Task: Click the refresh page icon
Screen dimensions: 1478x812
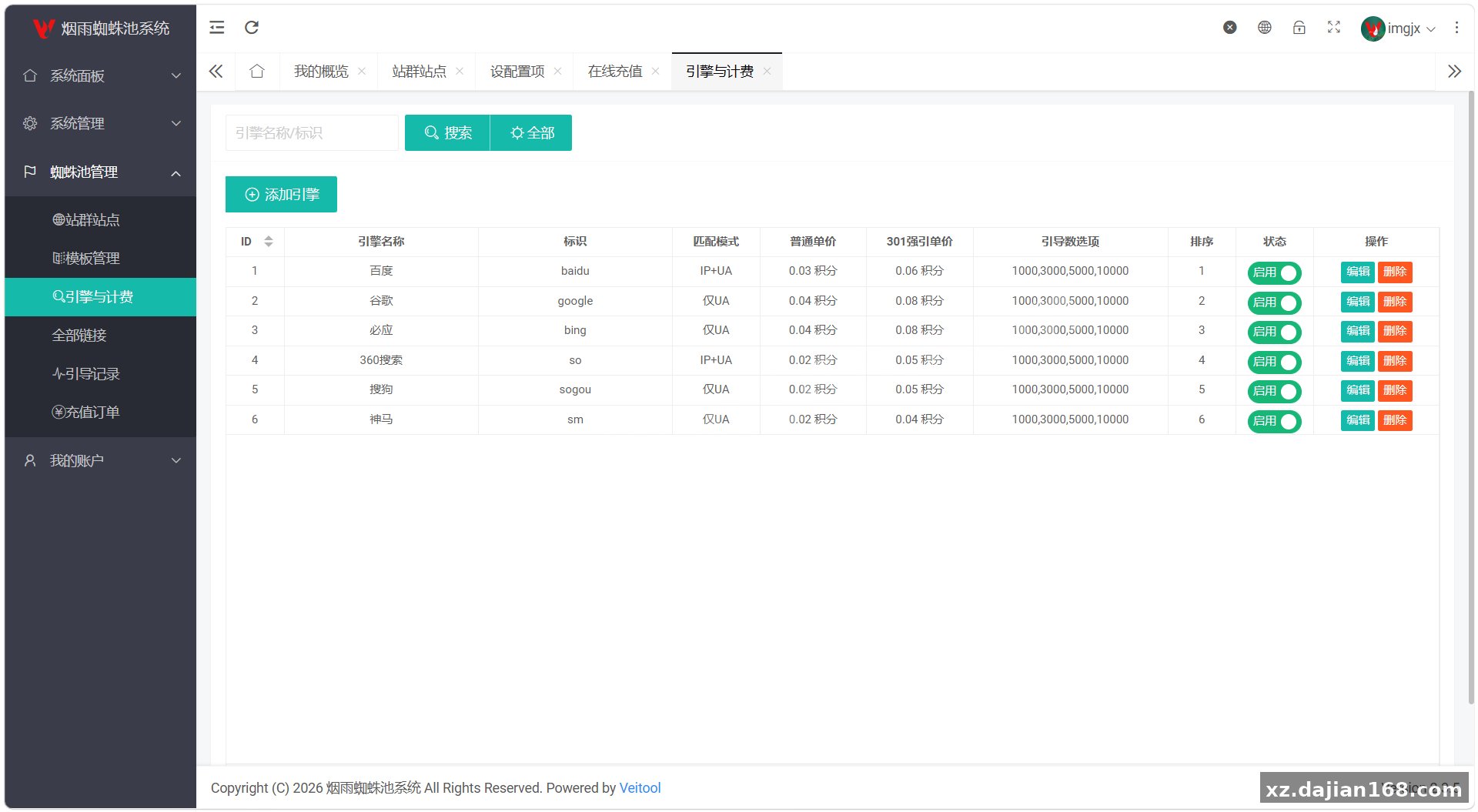Action: [252, 28]
